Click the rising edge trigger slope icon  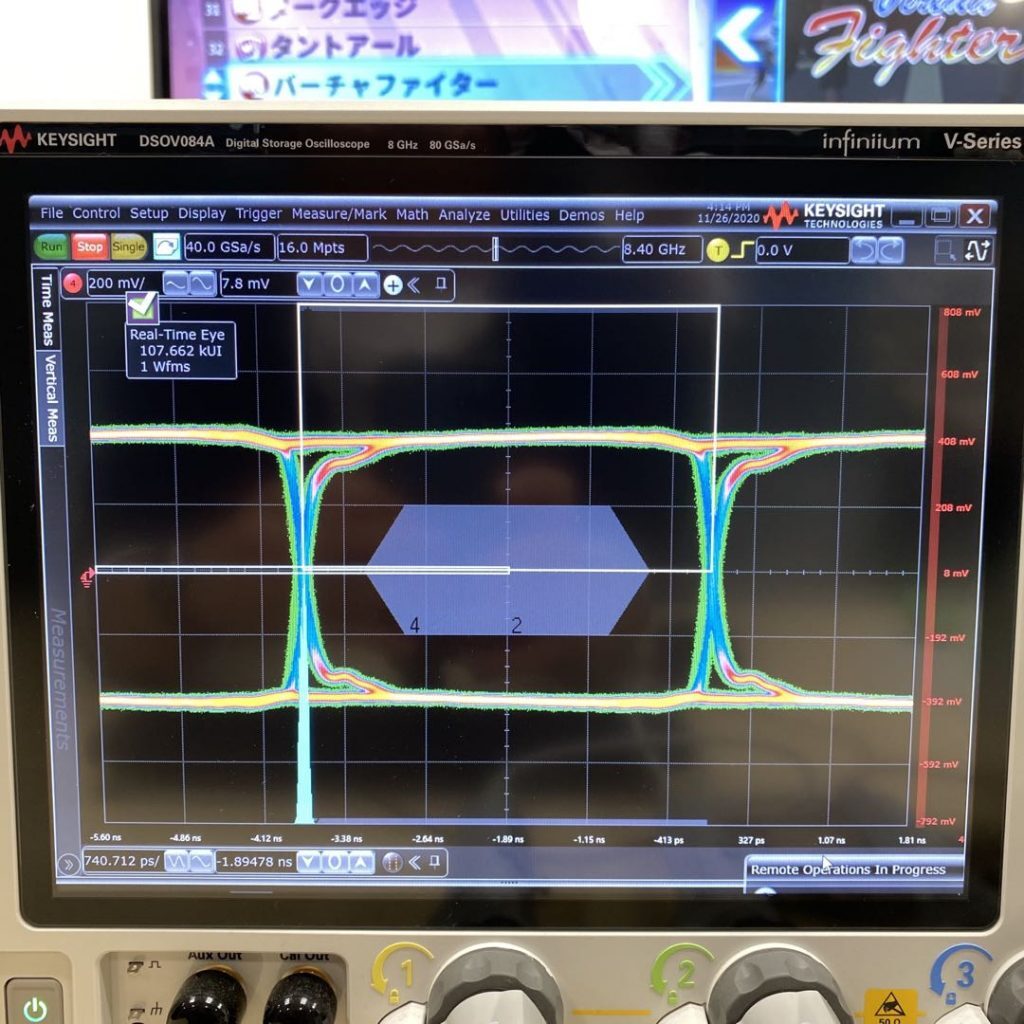[740, 250]
